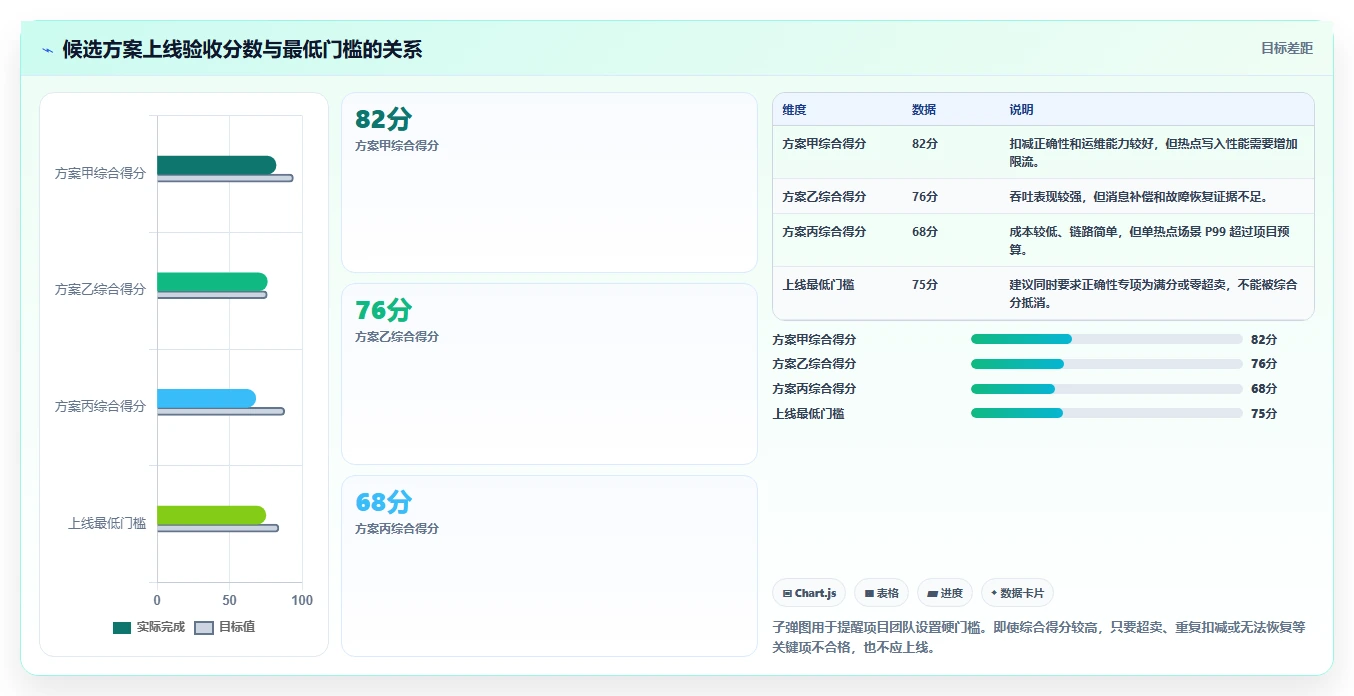Select the Chart.js chip
The width and height of the screenshot is (1354, 696).
(809, 593)
